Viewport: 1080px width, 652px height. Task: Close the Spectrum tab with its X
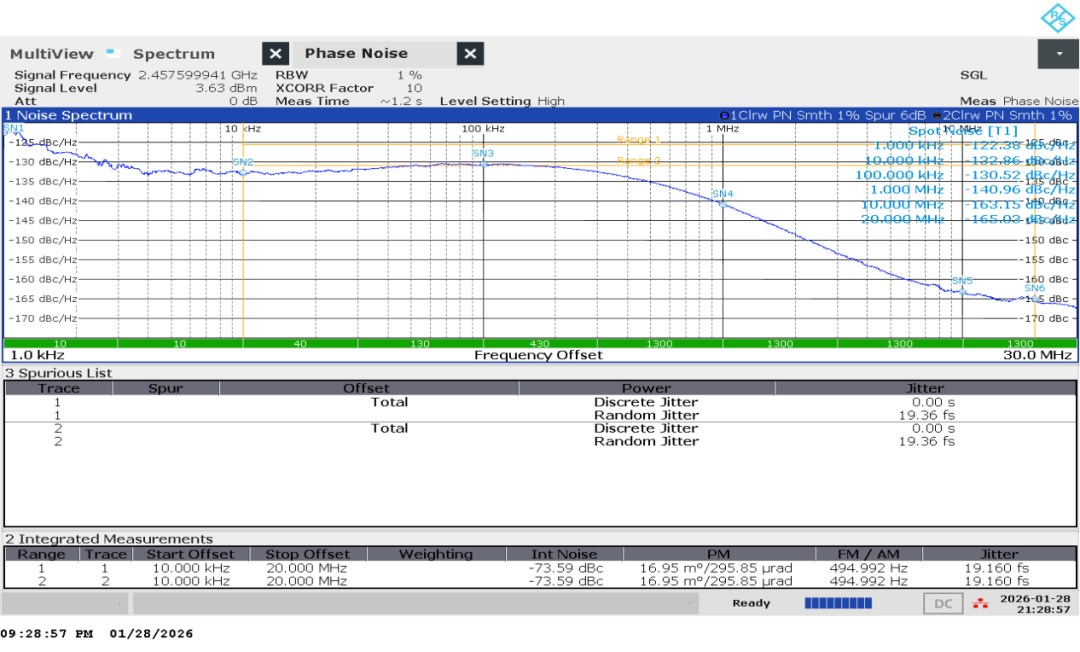pyautogui.click(x=275, y=54)
